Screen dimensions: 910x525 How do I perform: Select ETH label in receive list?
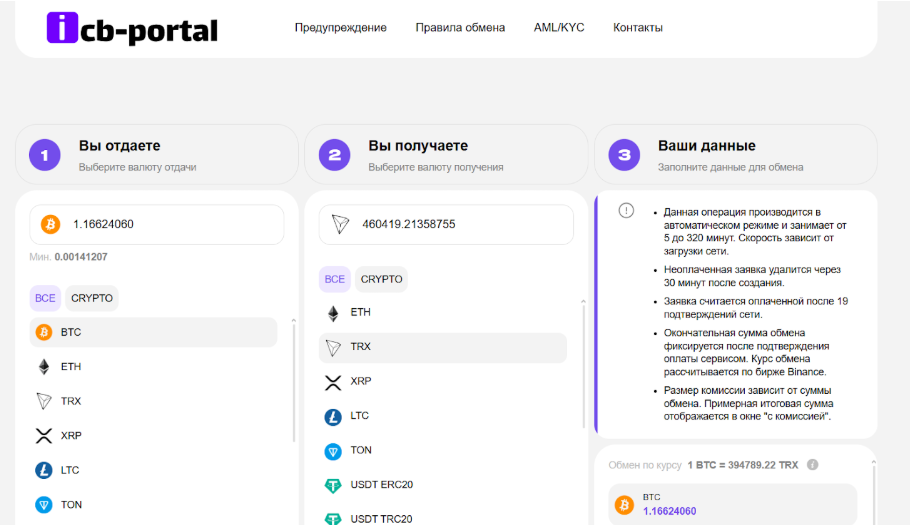tap(360, 312)
